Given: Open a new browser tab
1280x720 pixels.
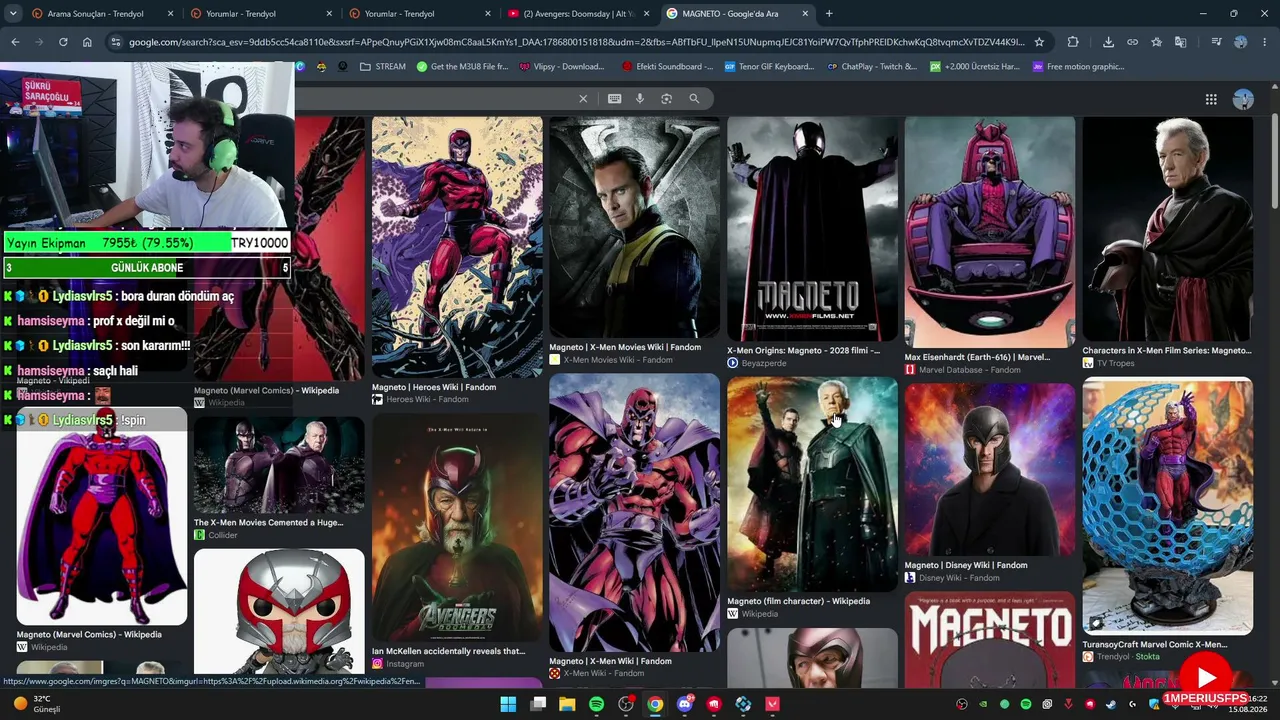Looking at the screenshot, I should (829, 14).
